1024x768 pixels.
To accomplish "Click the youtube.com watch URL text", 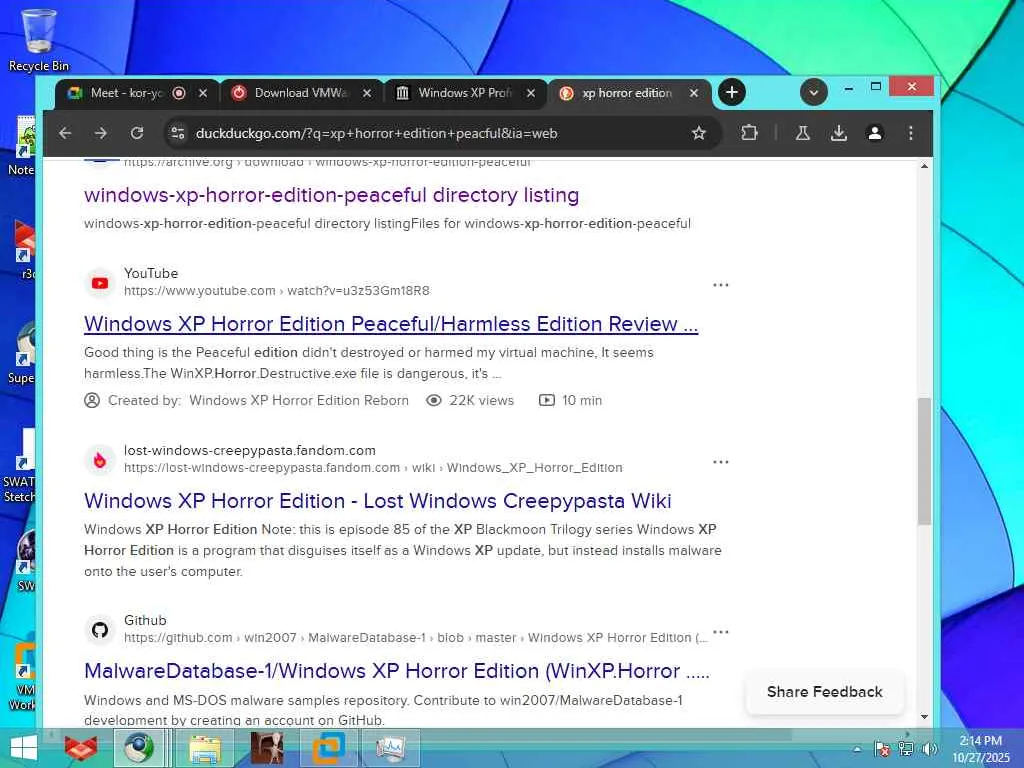I will [x=276, y=291].
